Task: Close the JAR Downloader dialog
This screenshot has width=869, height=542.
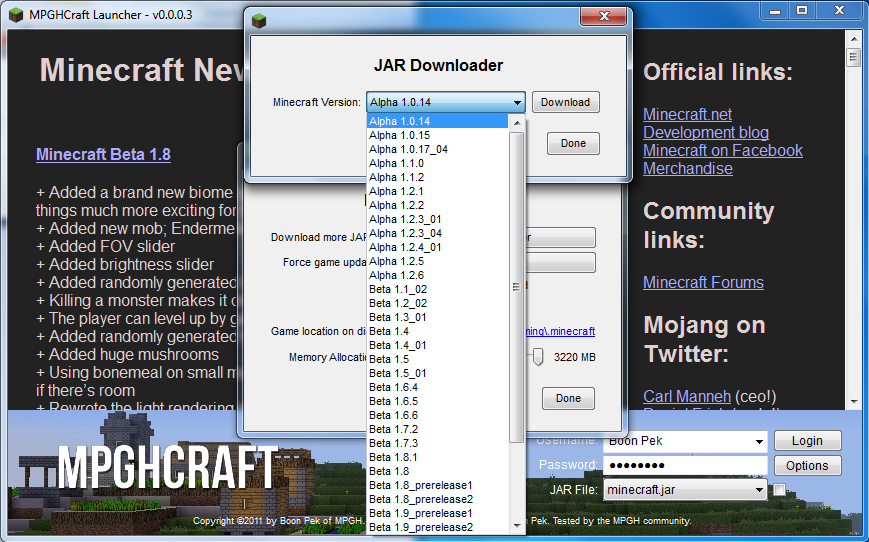Action: coord(604,16)
